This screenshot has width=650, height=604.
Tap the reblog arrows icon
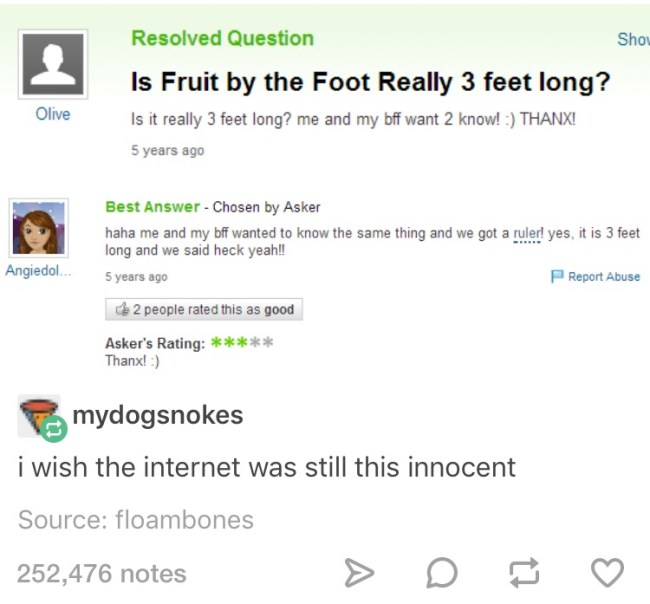pos(523,573)
